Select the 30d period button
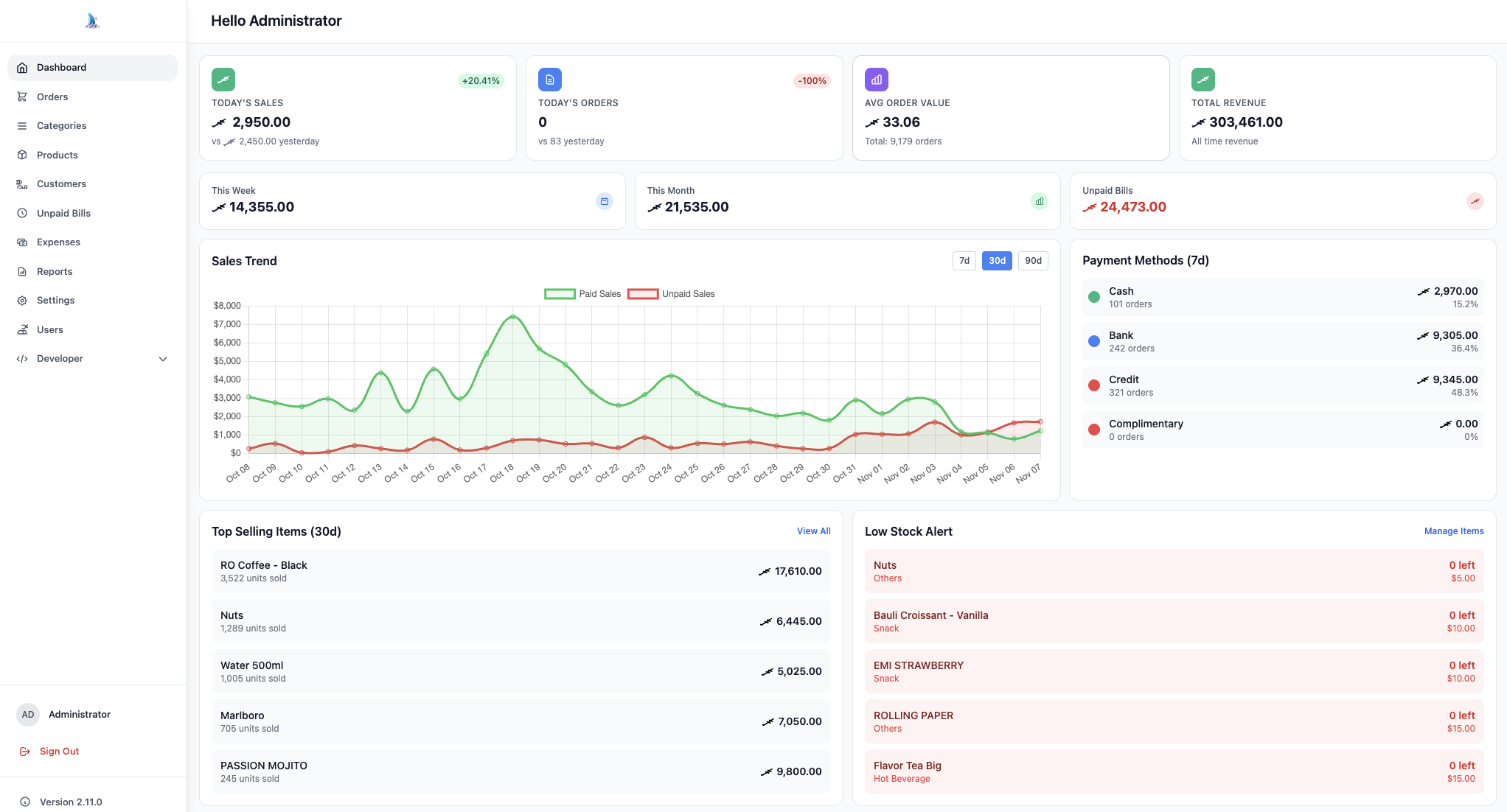1507x812 pixels. [997, 260]
